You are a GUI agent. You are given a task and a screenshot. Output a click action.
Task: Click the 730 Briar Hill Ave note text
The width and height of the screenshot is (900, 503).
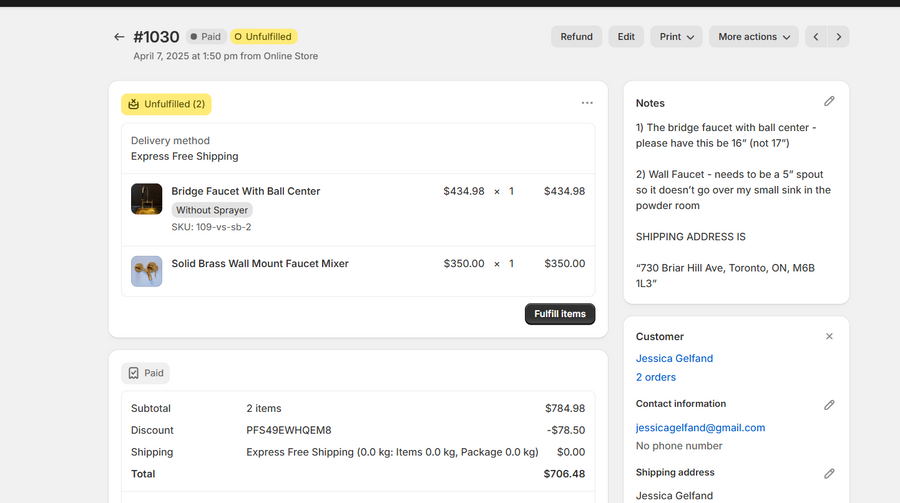click(x=725, y=276)
